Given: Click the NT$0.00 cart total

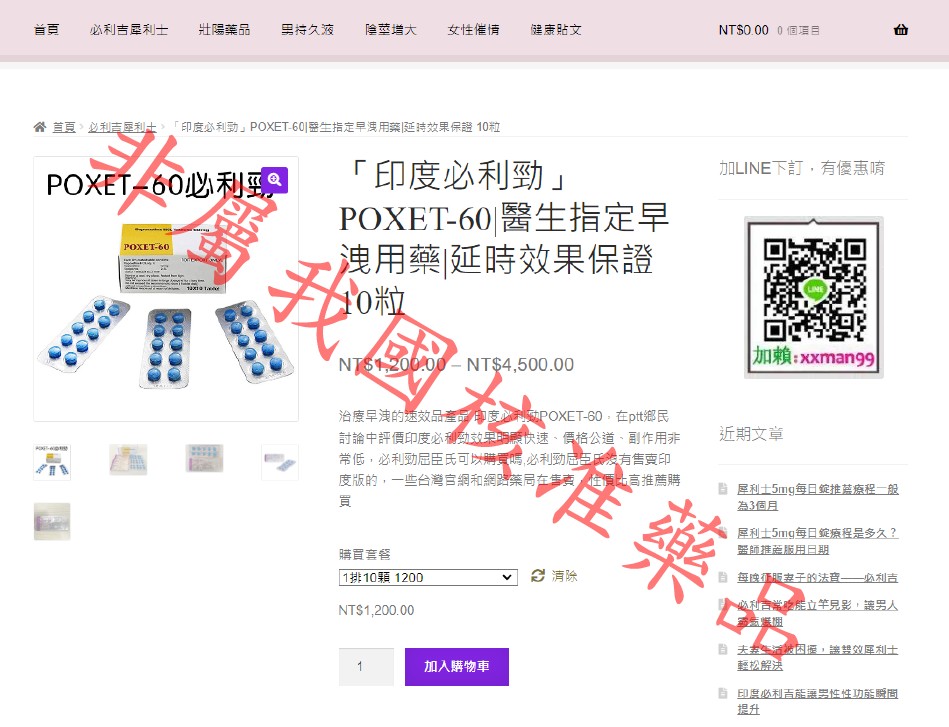Looking at the screenshot, I should click(743, 30).
